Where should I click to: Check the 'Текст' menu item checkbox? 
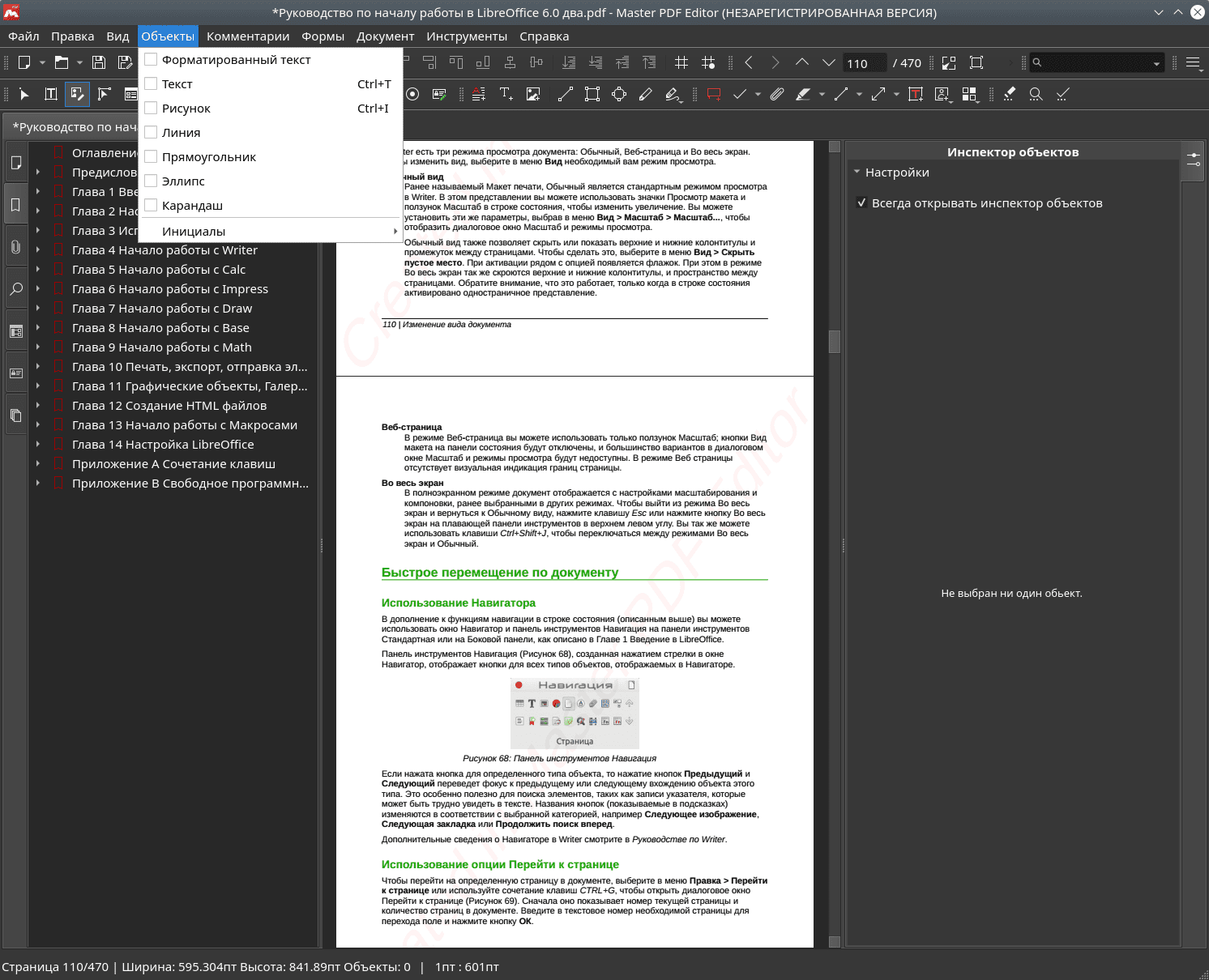pyautogui.click(x=151, y=83)
